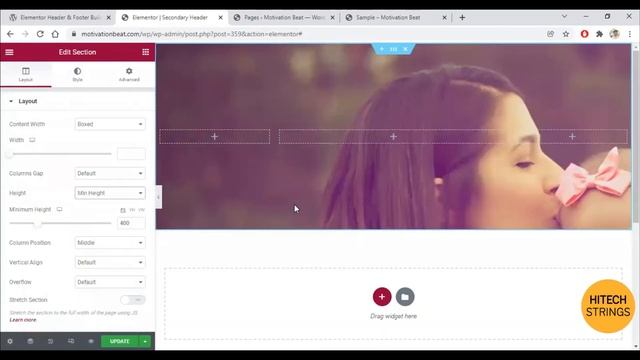Switch to Pages - Motivation Beat tab
The image size is (640, 360).
(284, 18)
